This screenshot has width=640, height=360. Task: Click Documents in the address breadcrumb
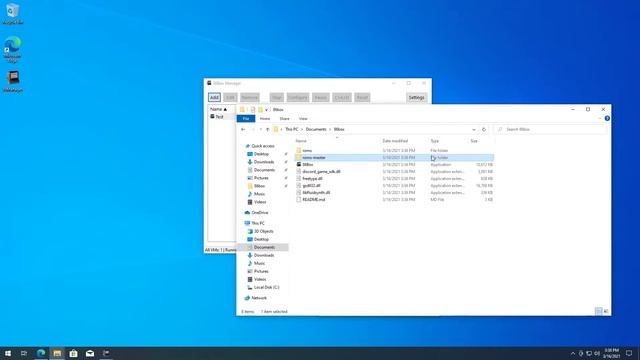click(x=316, y=129)
